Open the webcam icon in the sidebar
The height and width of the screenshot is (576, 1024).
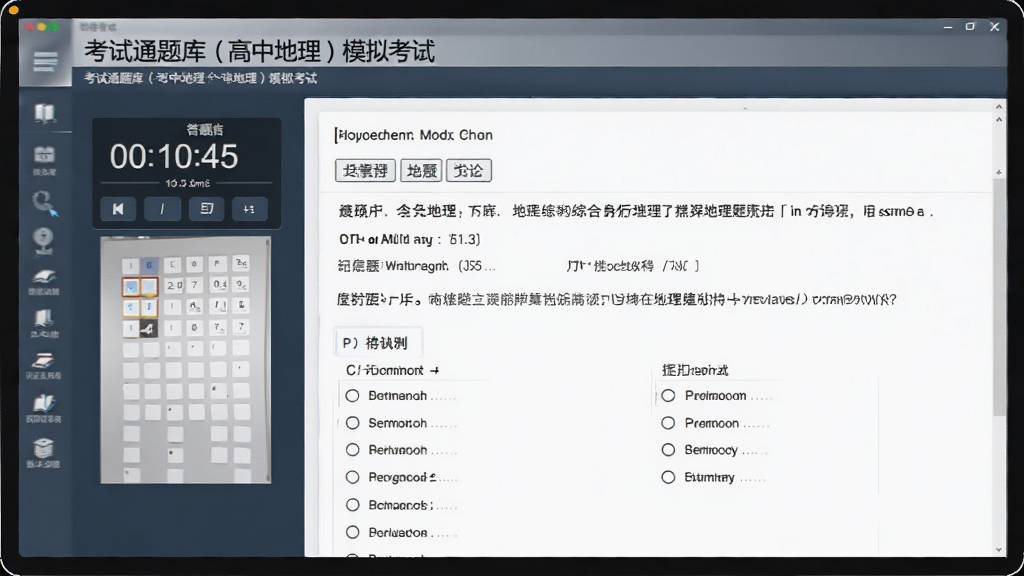tap(44, 240)
